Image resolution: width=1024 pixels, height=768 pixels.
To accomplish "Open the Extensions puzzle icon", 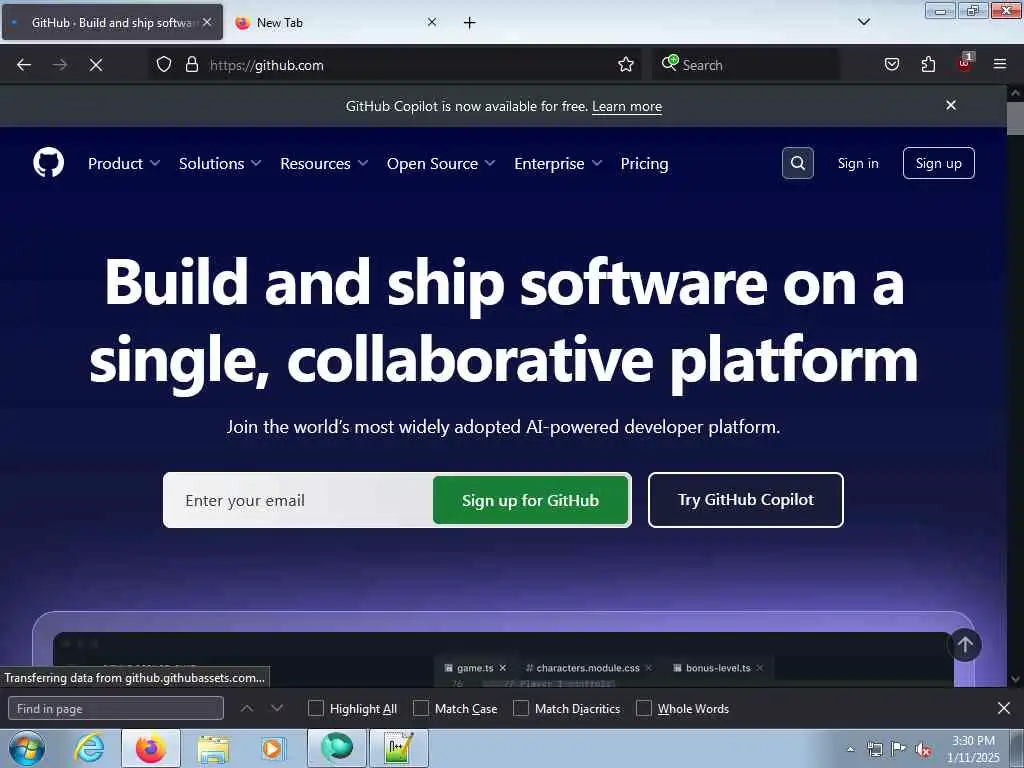I will click(x=928, y=65).
